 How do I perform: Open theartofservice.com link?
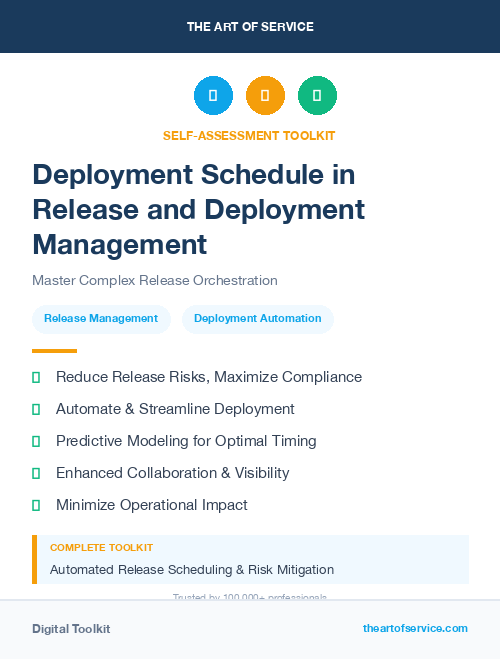click(415, 628)
